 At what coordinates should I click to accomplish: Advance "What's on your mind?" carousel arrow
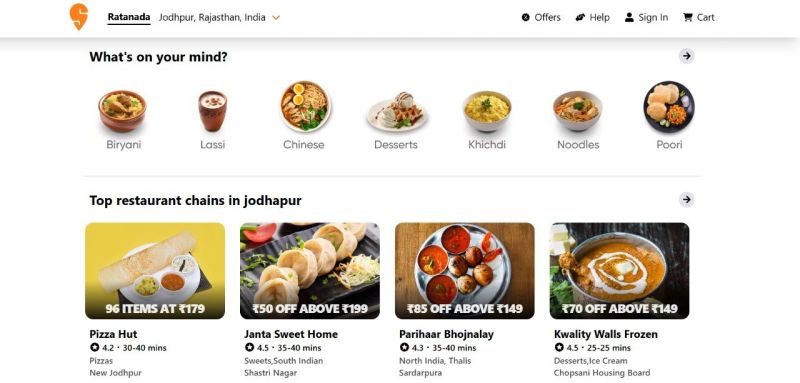pos(687,56)
